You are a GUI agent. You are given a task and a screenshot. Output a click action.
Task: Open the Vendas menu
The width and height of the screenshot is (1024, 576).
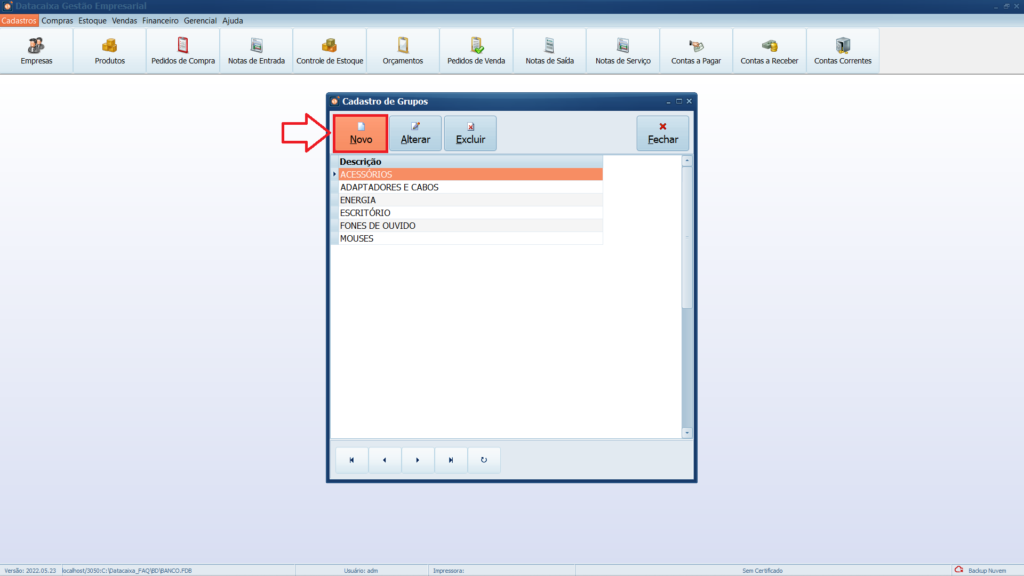[x=124, y=21]
